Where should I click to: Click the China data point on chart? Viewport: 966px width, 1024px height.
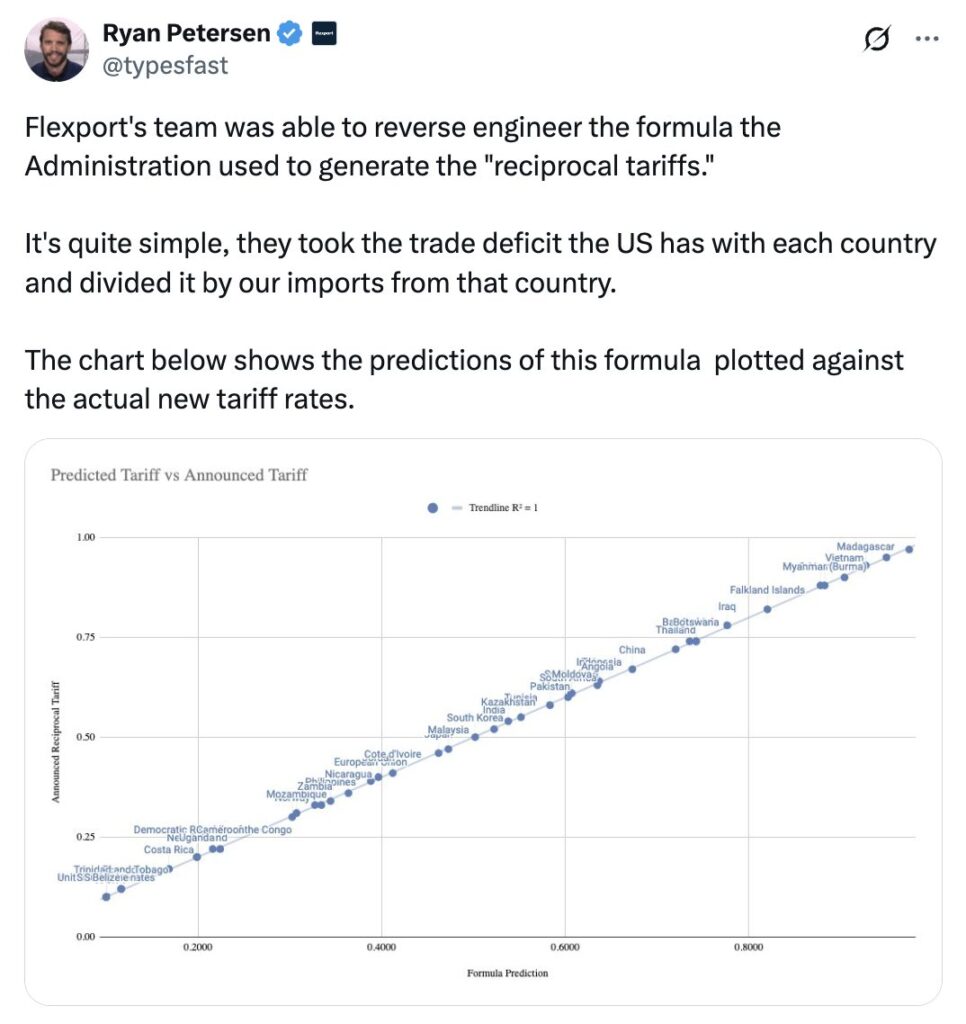pyautogui.click(x=632, y=668)
